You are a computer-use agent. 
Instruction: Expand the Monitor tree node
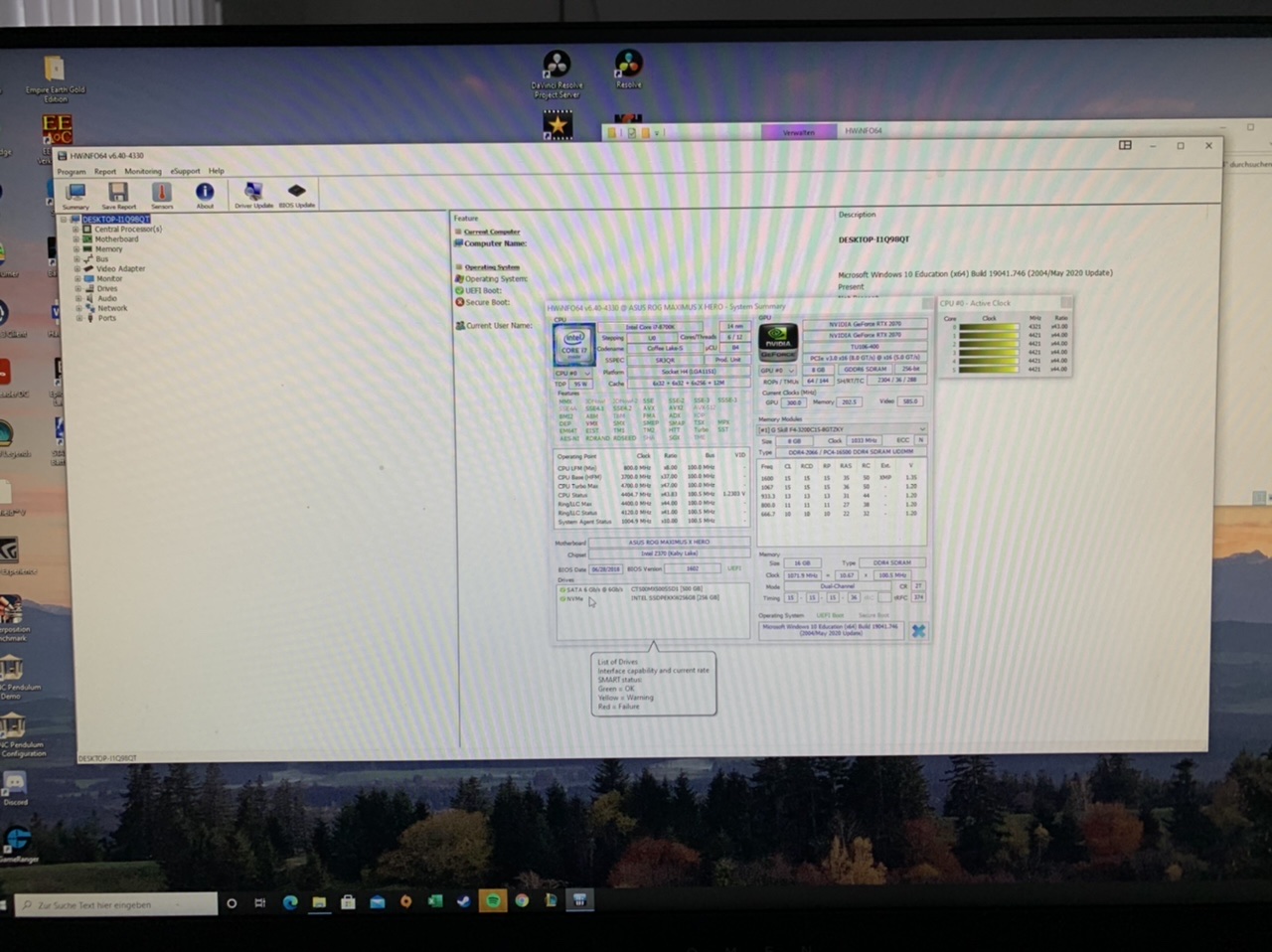click(x=77, y=279)
